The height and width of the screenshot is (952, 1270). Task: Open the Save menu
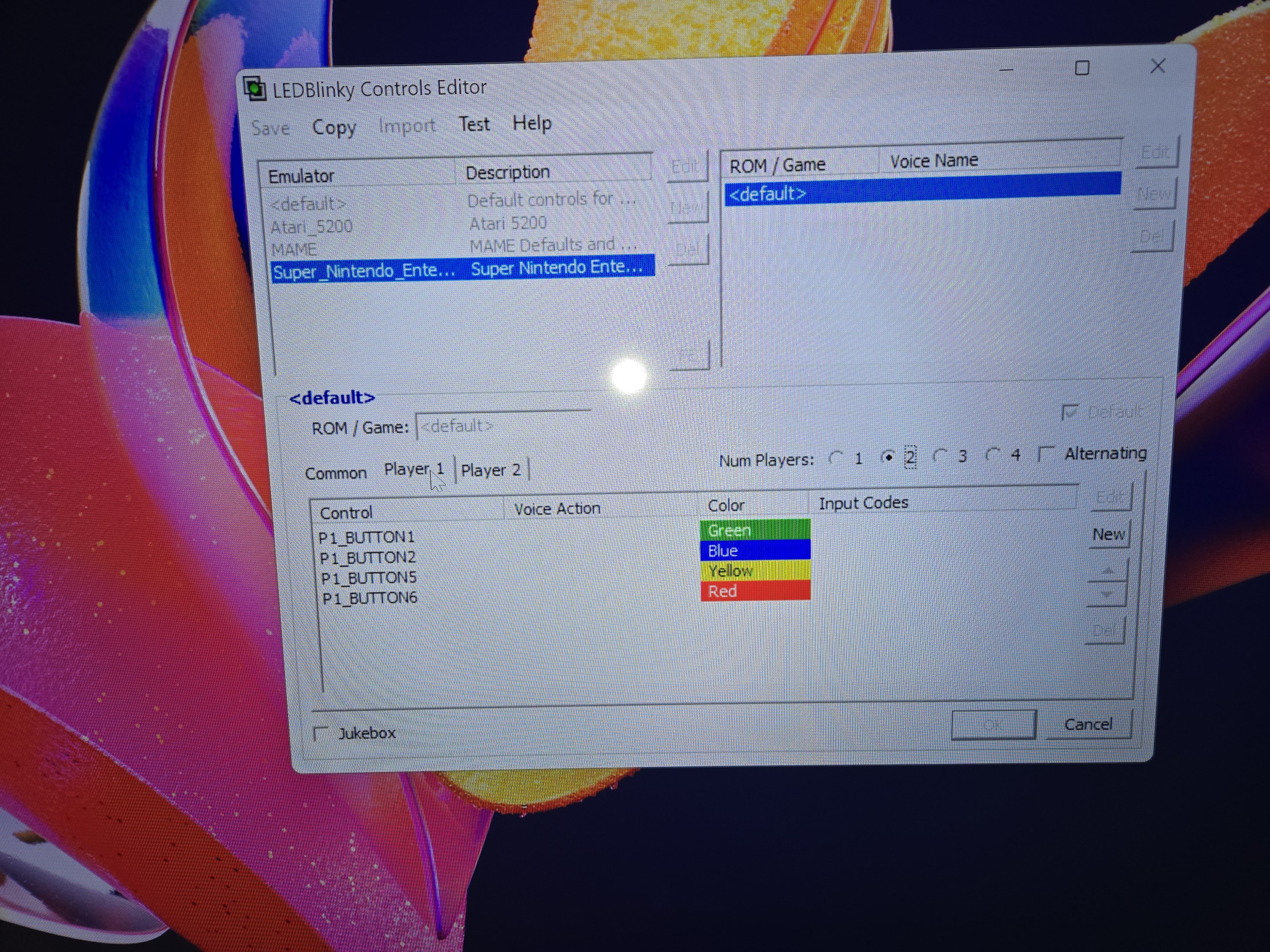271,128
